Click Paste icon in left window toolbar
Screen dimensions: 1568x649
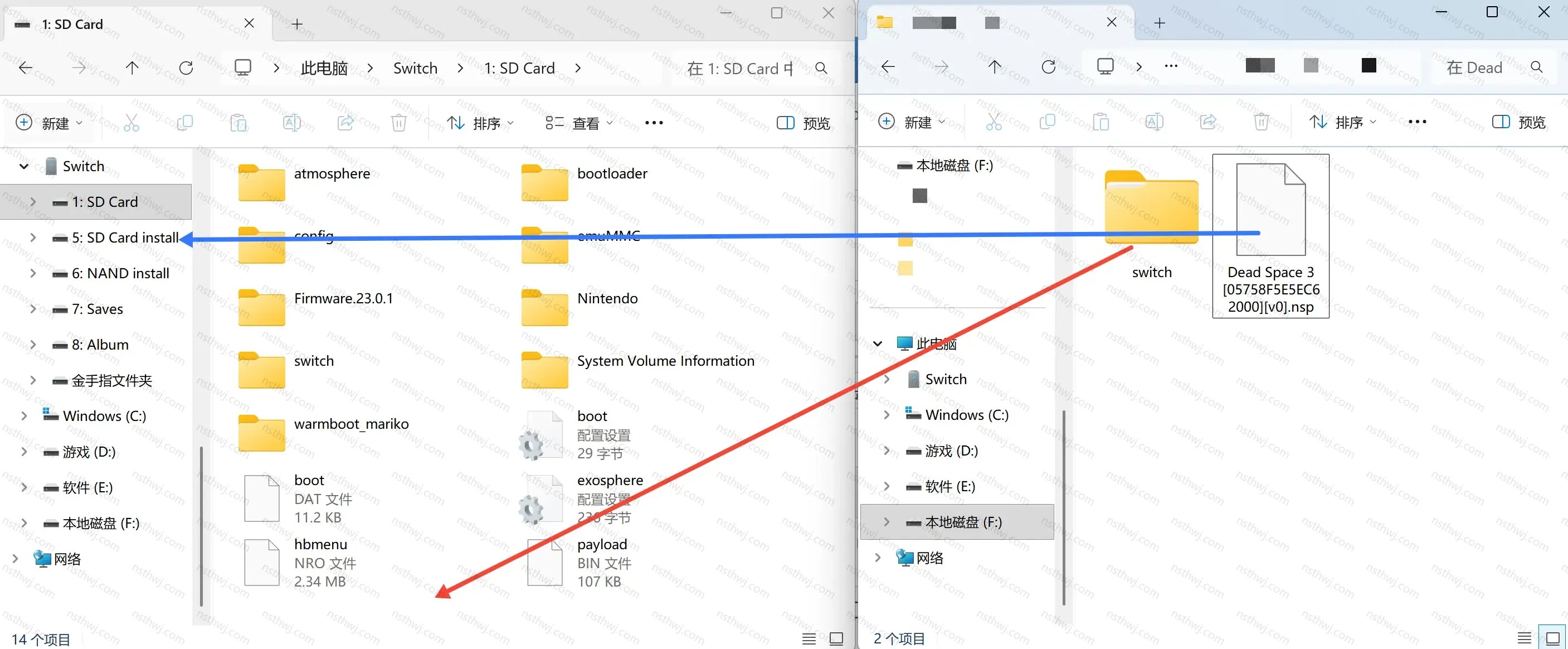click(x=238, y=123)
